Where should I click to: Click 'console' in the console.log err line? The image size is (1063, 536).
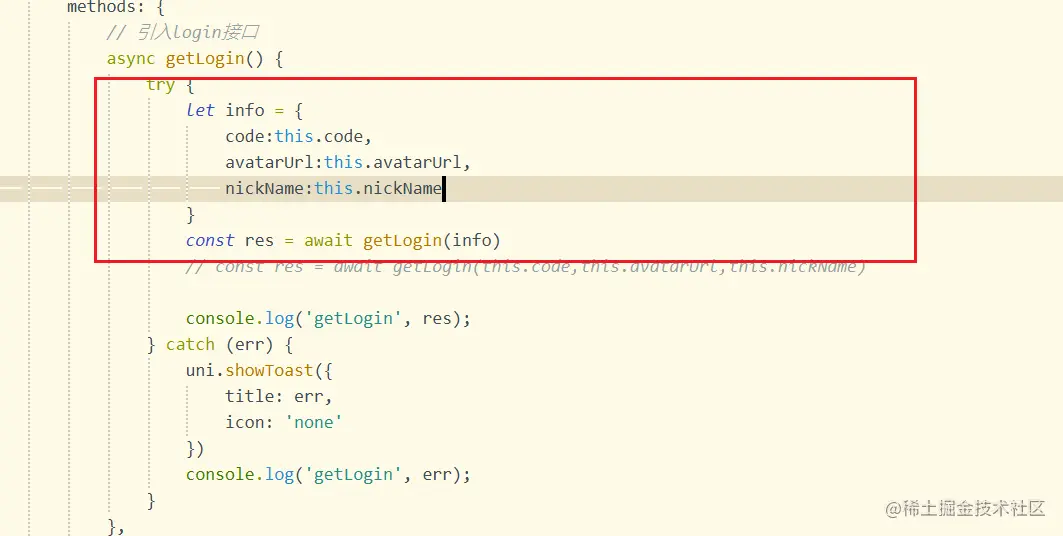[x=220, y=474]
